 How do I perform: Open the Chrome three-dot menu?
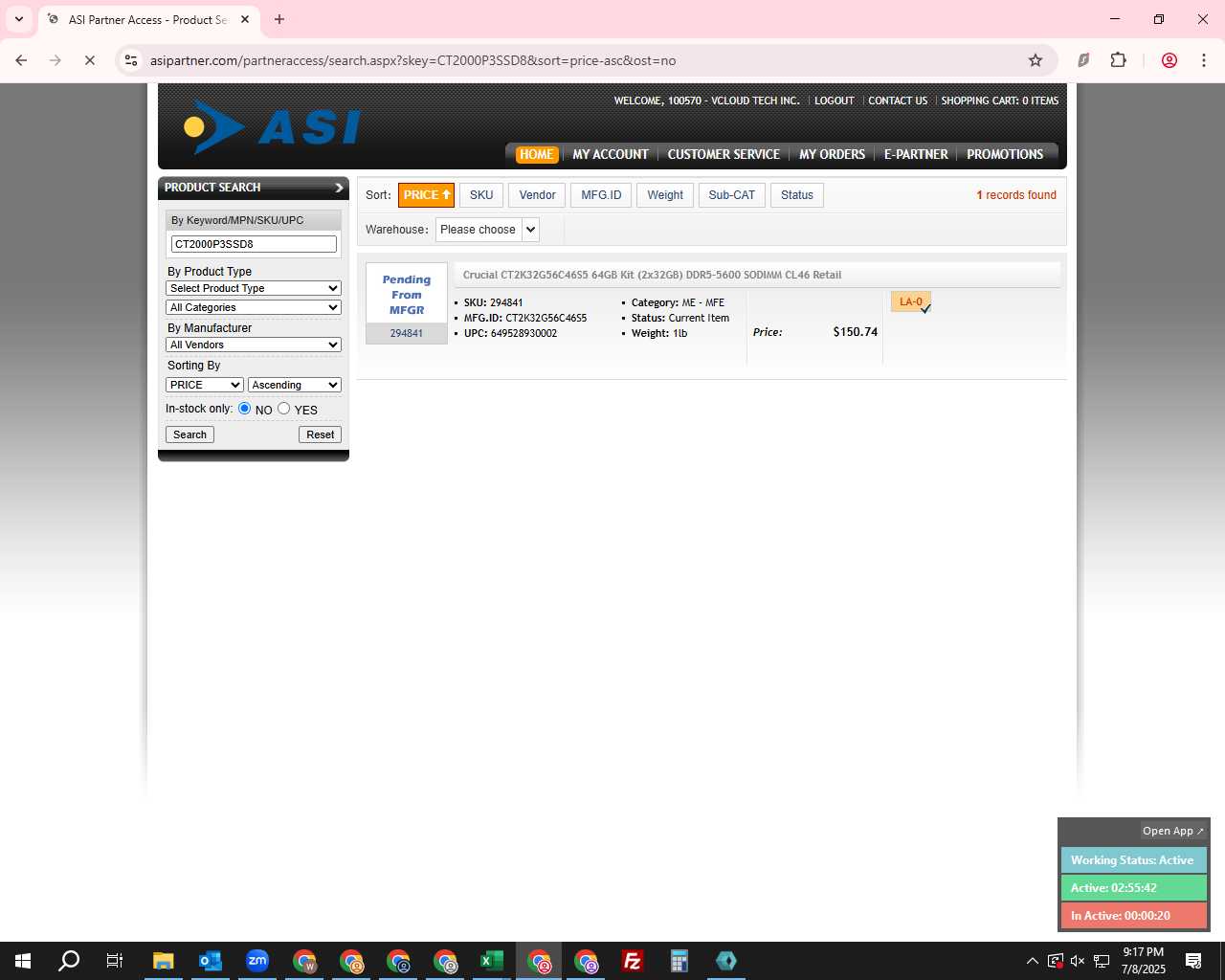point(1204,60)
